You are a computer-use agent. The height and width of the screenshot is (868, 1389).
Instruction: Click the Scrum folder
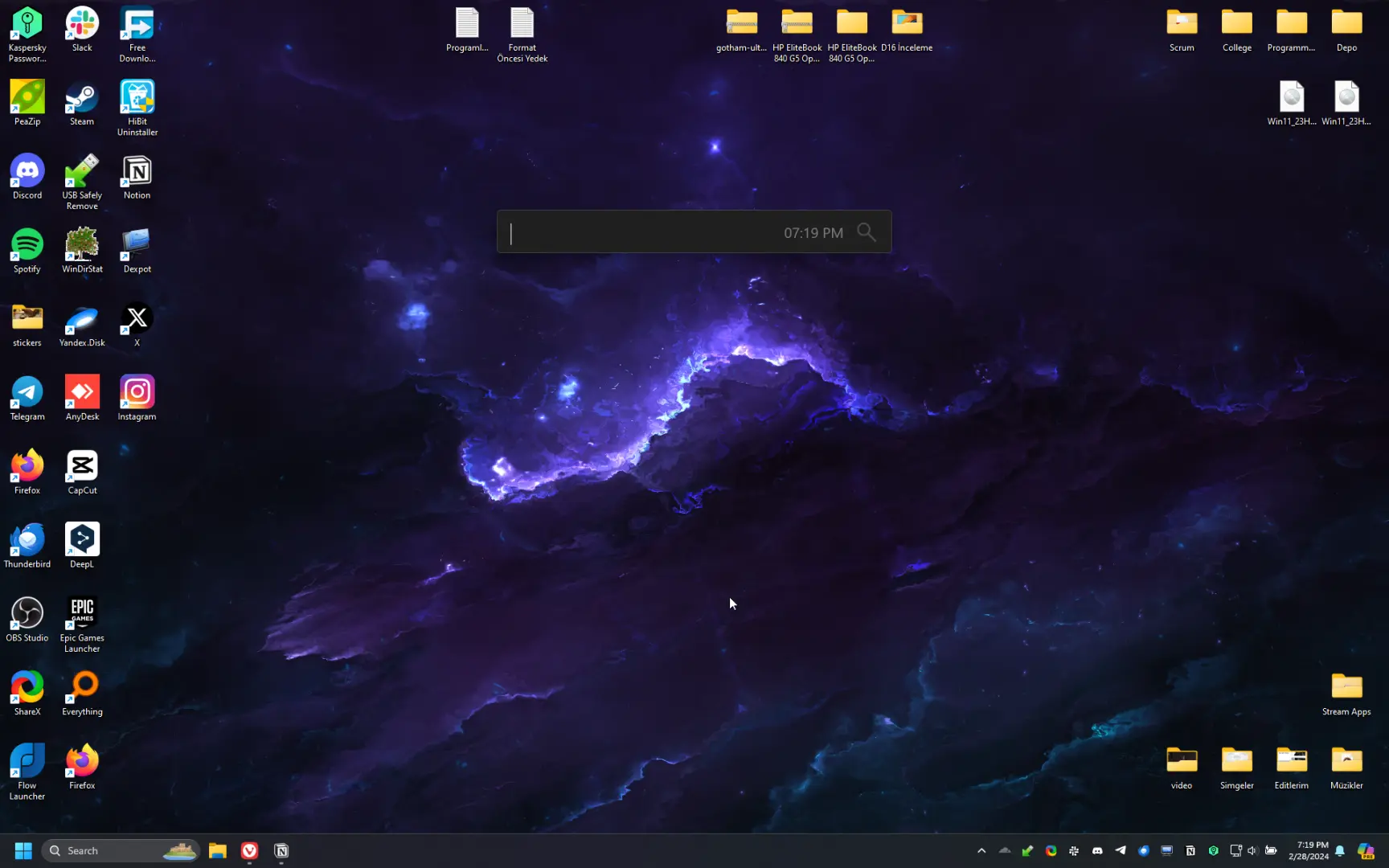(x=1182, y=30)
